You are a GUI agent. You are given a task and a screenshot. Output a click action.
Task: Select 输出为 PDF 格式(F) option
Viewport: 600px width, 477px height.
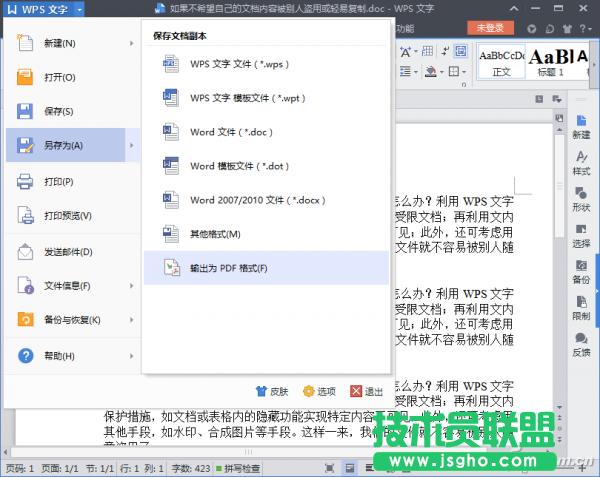[228, 268]
